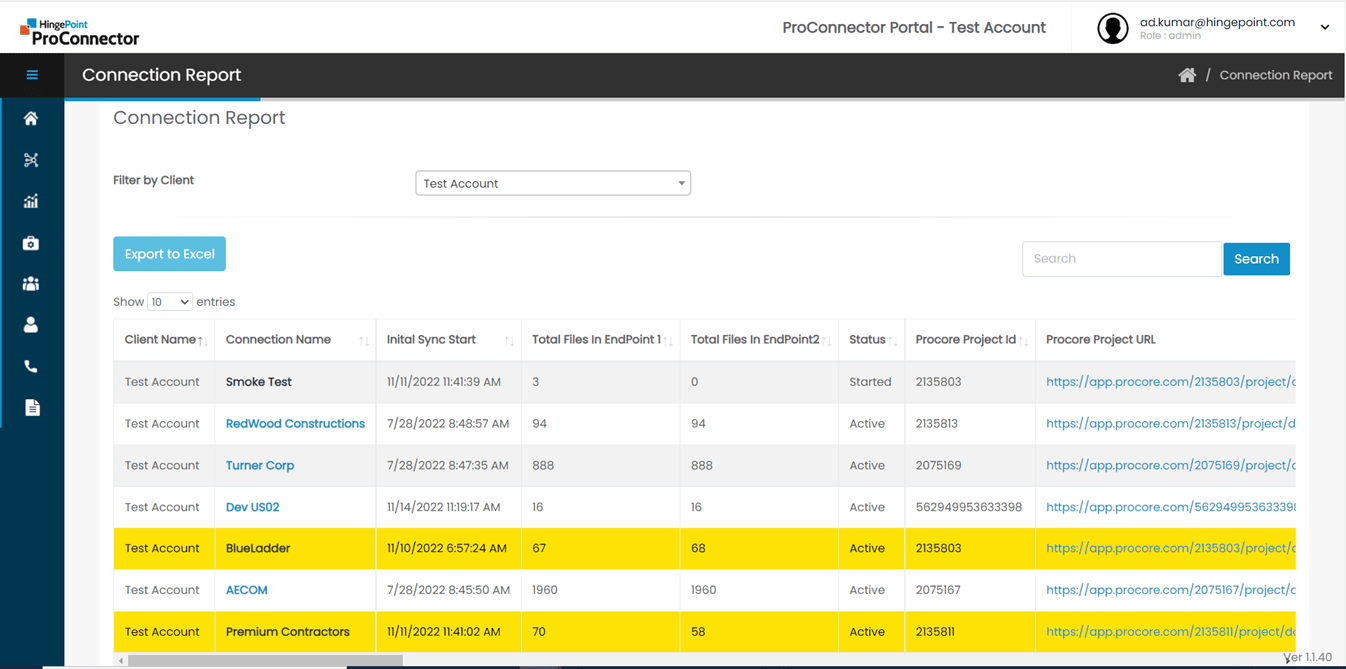Viewport: 1346px width, 669px height.
Task: Sort by Status column
Action: point(871,340)
